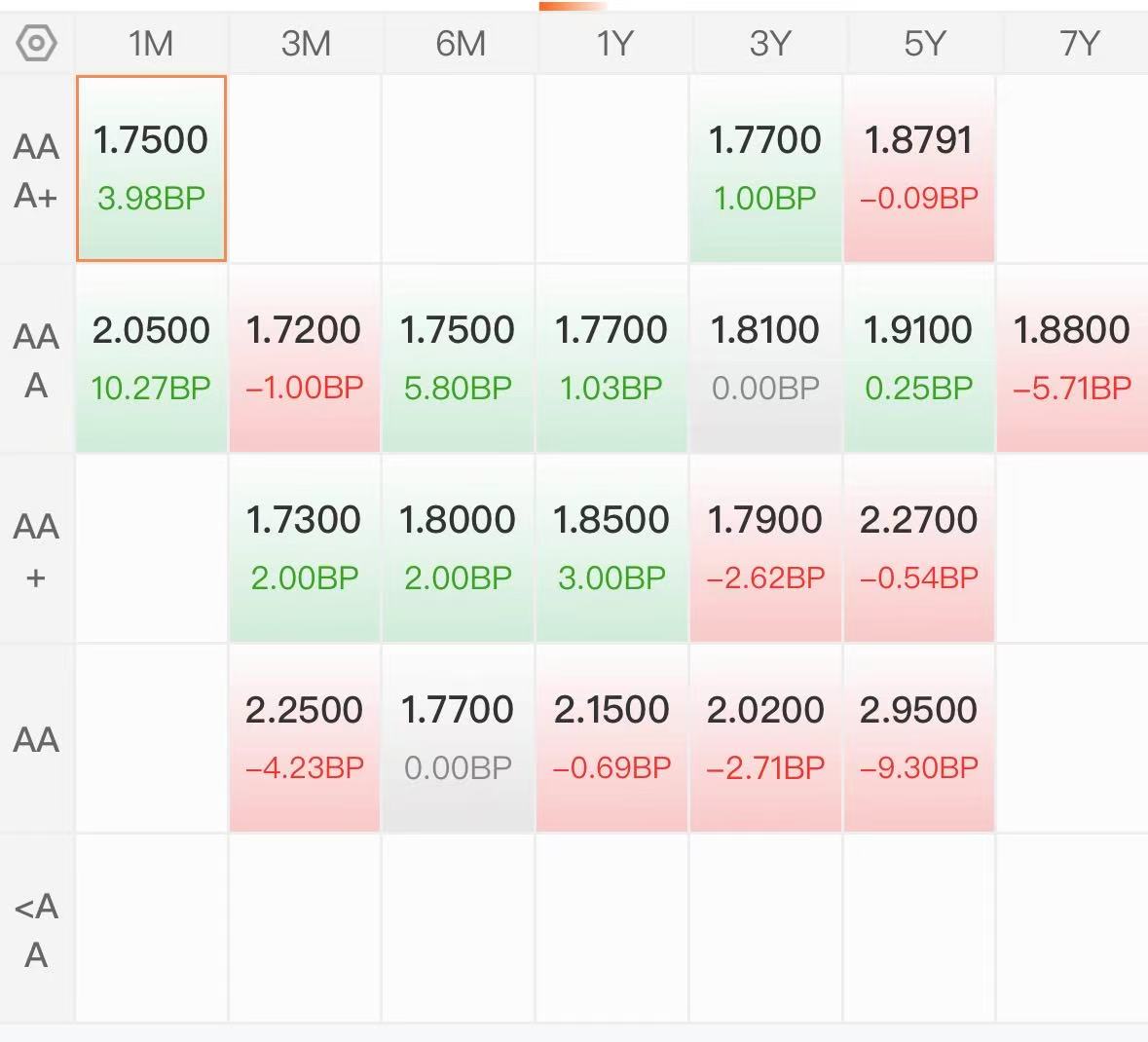This screenshot has width=1148, height=1042.
Task: Select the 3M column header
Action: [x=306, y=43]
